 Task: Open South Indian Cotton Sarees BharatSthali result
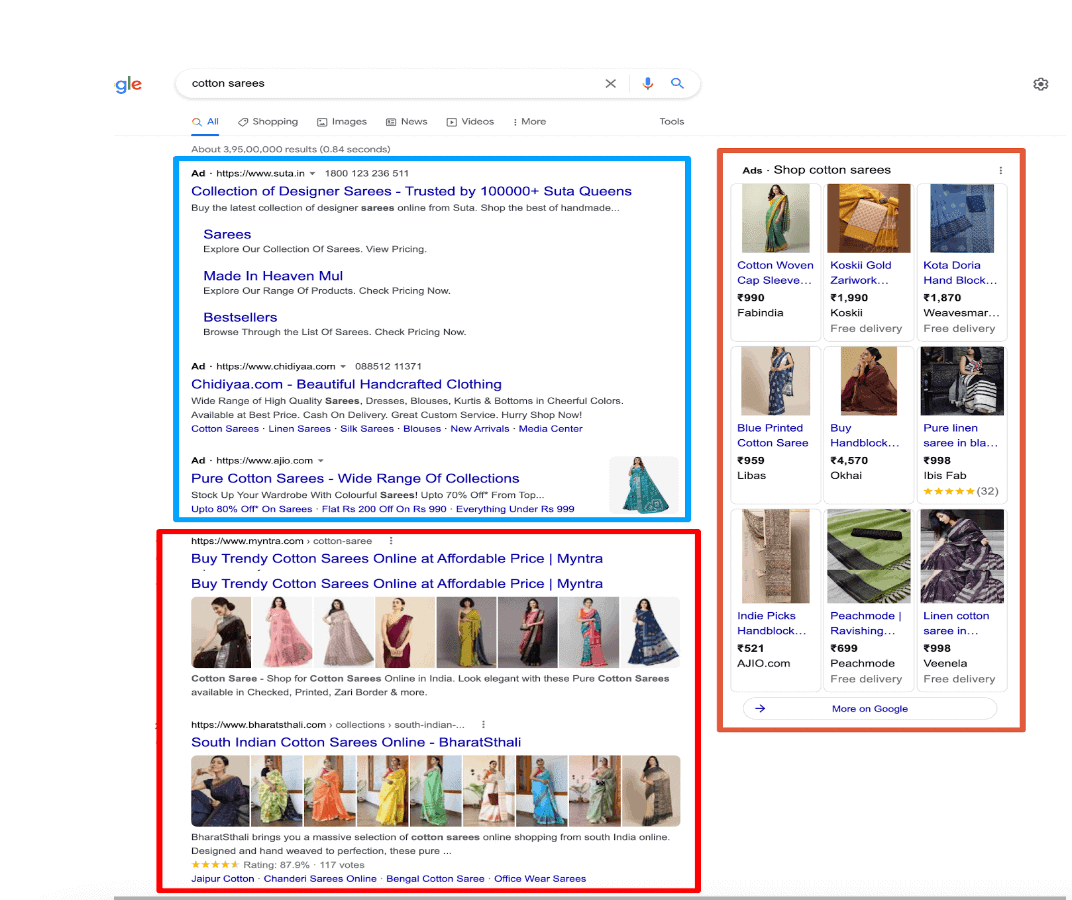[x=356, y=743]
